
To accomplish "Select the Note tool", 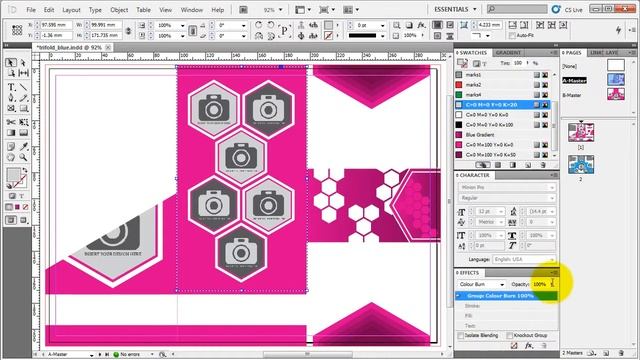I will 11,147.
